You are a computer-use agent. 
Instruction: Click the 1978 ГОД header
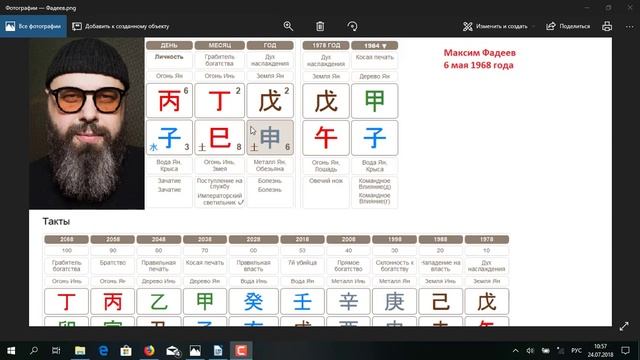point(326,45)
